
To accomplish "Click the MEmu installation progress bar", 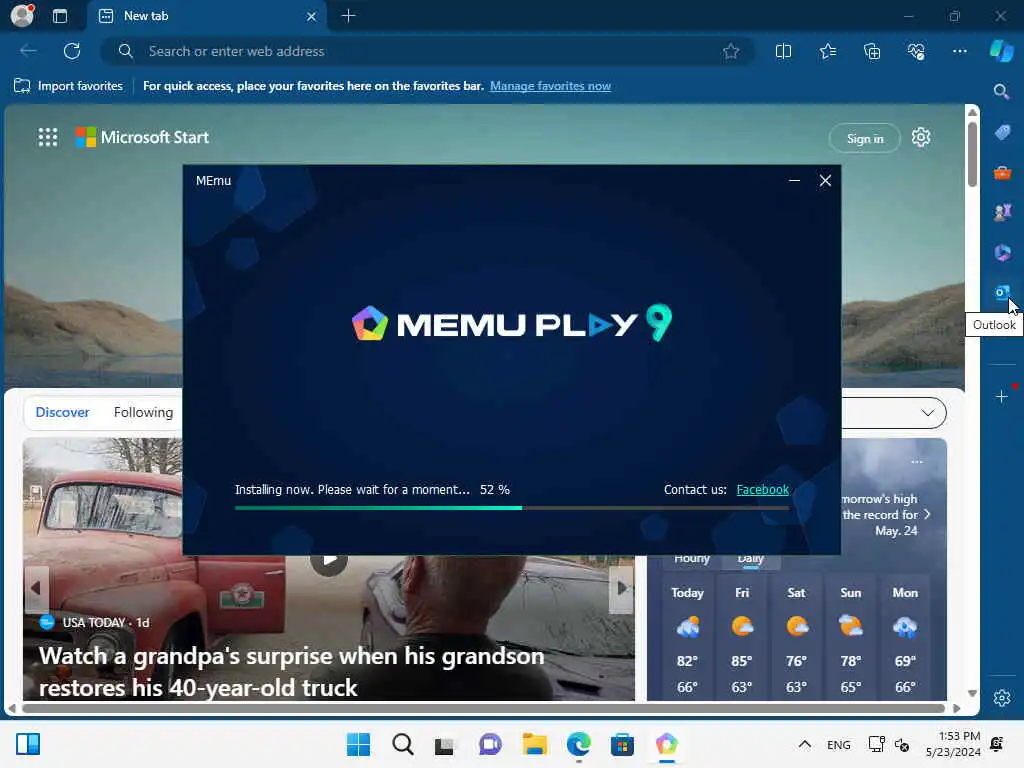I will pos(512,507).
